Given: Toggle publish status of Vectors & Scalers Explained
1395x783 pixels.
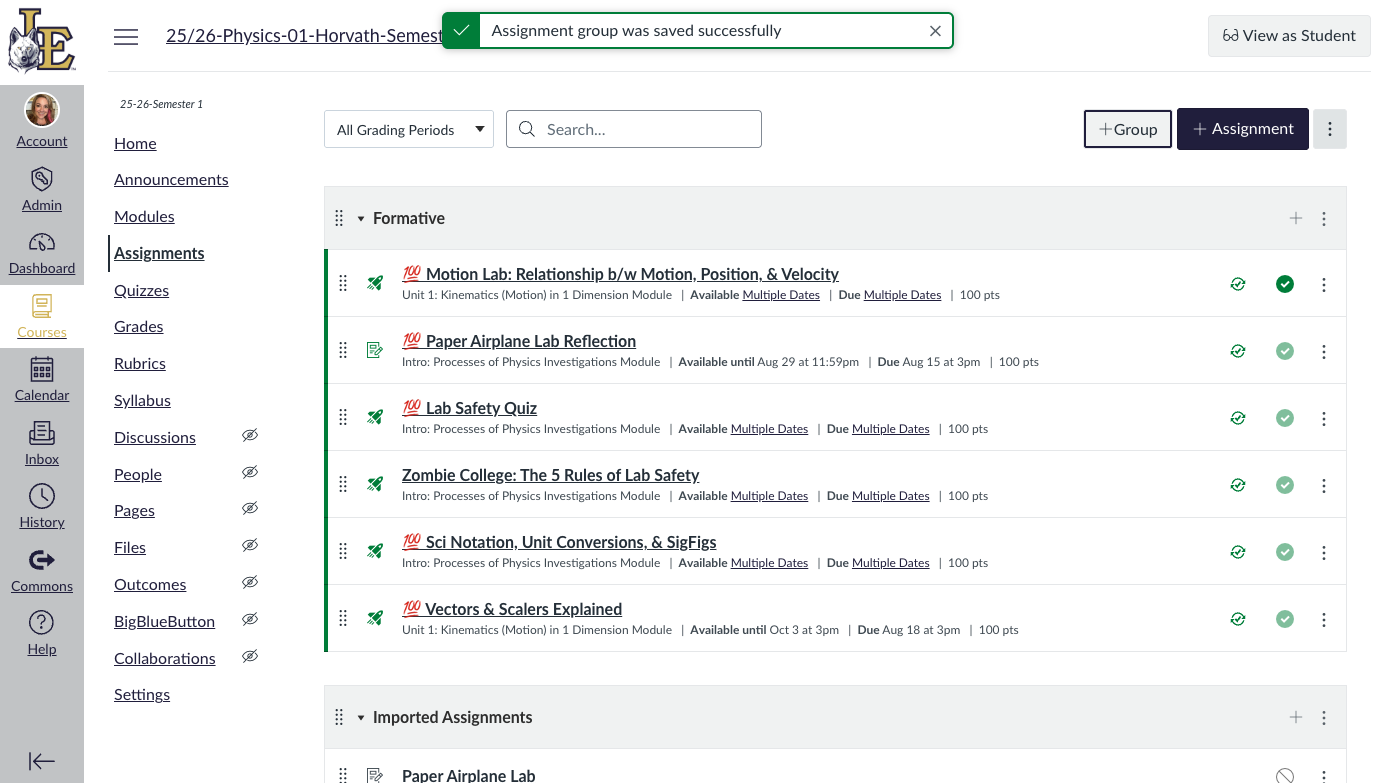Looking at the screenshot, I should tap(1285, 619).
